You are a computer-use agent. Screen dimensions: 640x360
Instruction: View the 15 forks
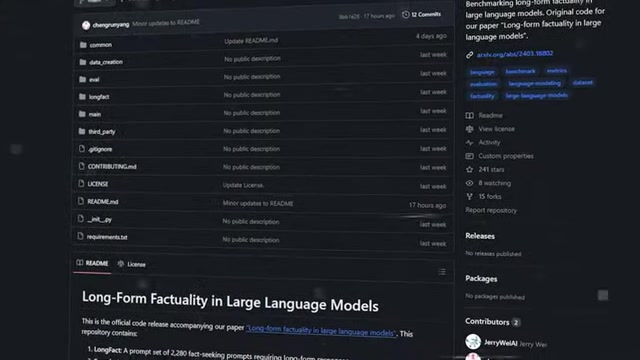pos(490,197)
